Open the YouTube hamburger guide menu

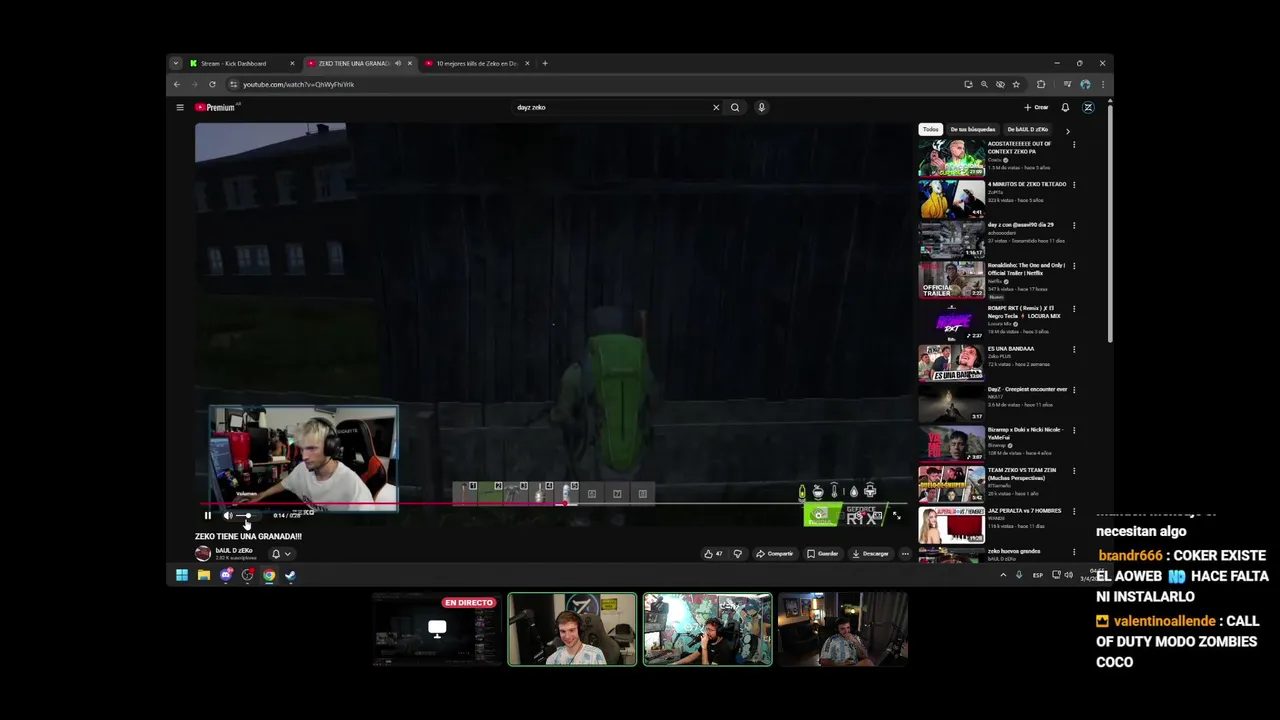coord(180,107)
